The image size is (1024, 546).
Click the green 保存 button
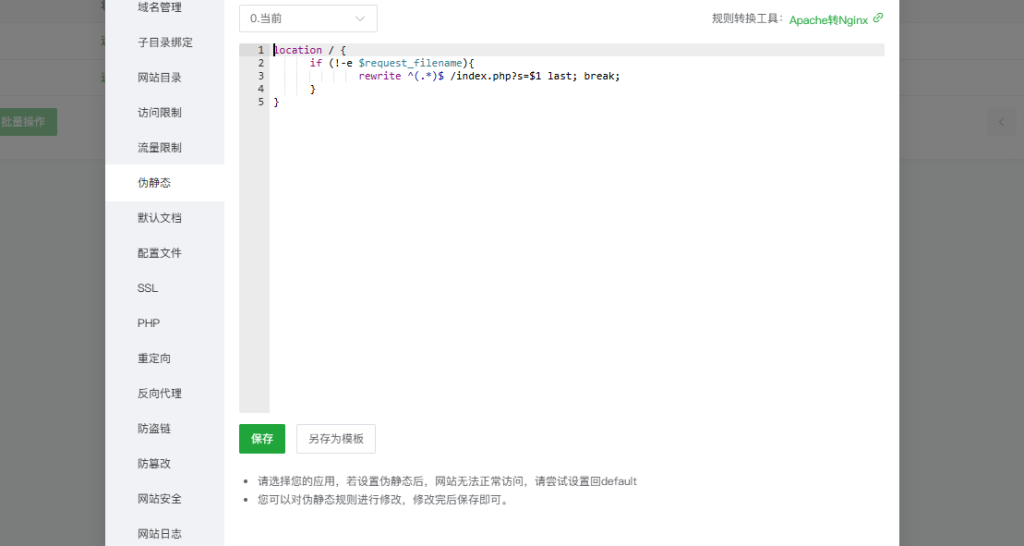click(x=262, y=439)
